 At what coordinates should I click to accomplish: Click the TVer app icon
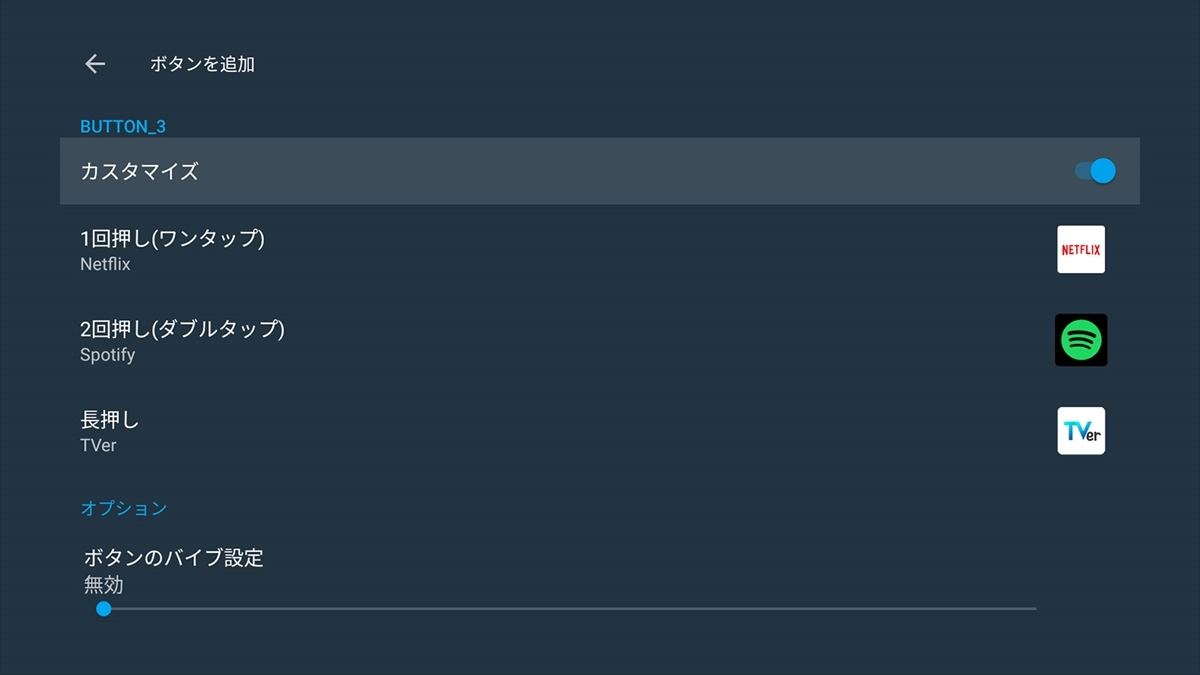tap(1081, 431)
